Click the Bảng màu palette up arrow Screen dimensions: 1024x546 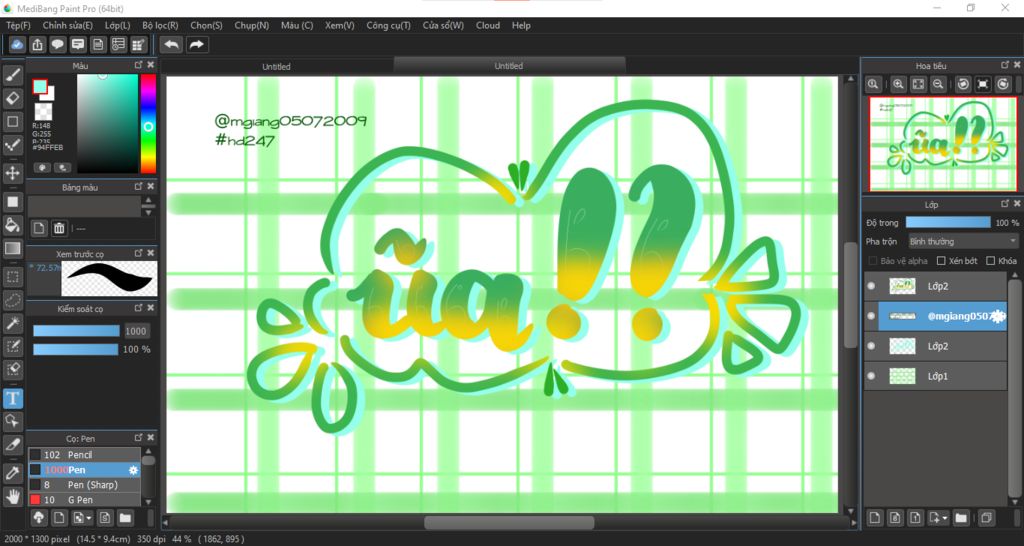click(x=149, y=201)
